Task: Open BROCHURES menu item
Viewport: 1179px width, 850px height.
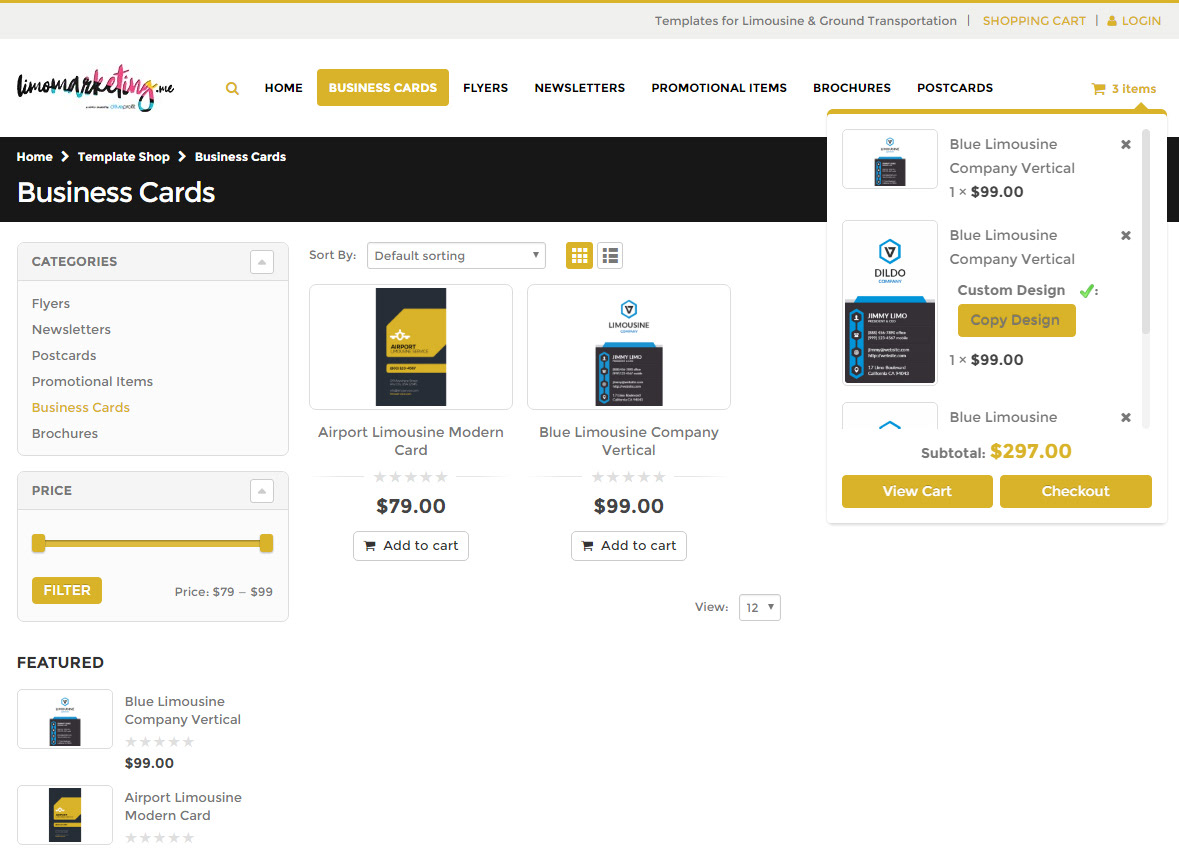Action: [x=852, y=88]
